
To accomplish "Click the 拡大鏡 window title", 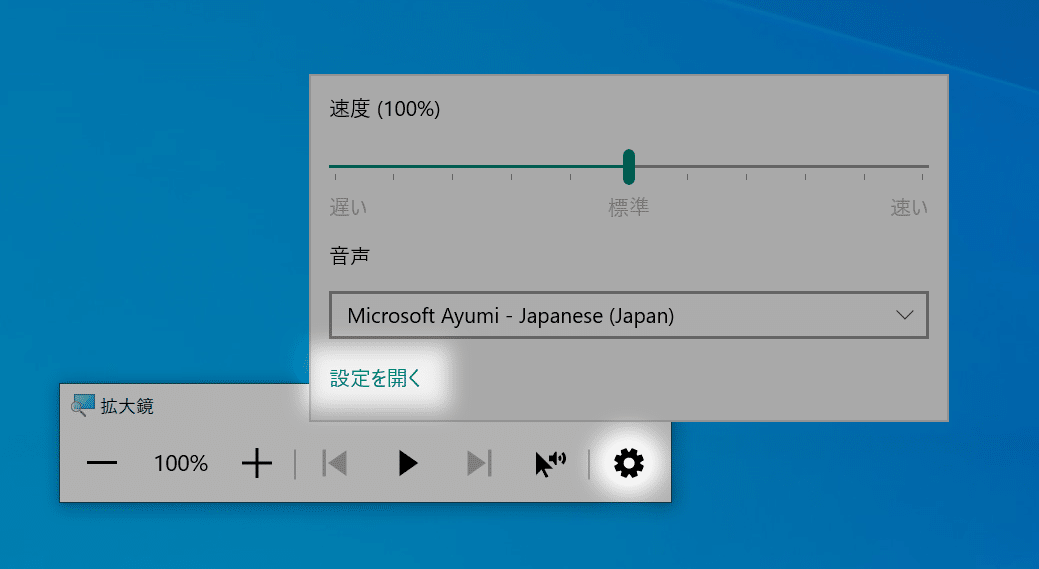I will coord(127,406).
